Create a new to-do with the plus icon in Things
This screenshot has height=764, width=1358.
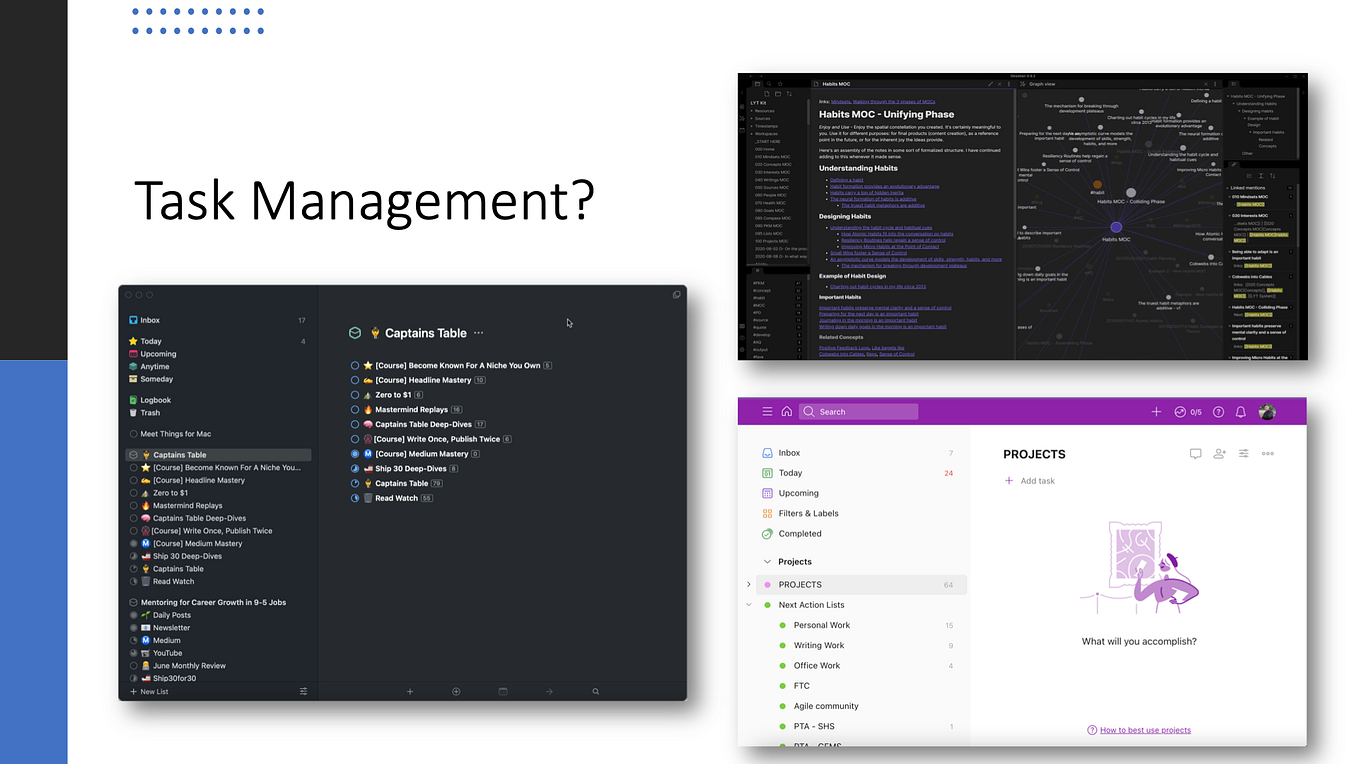410,691
